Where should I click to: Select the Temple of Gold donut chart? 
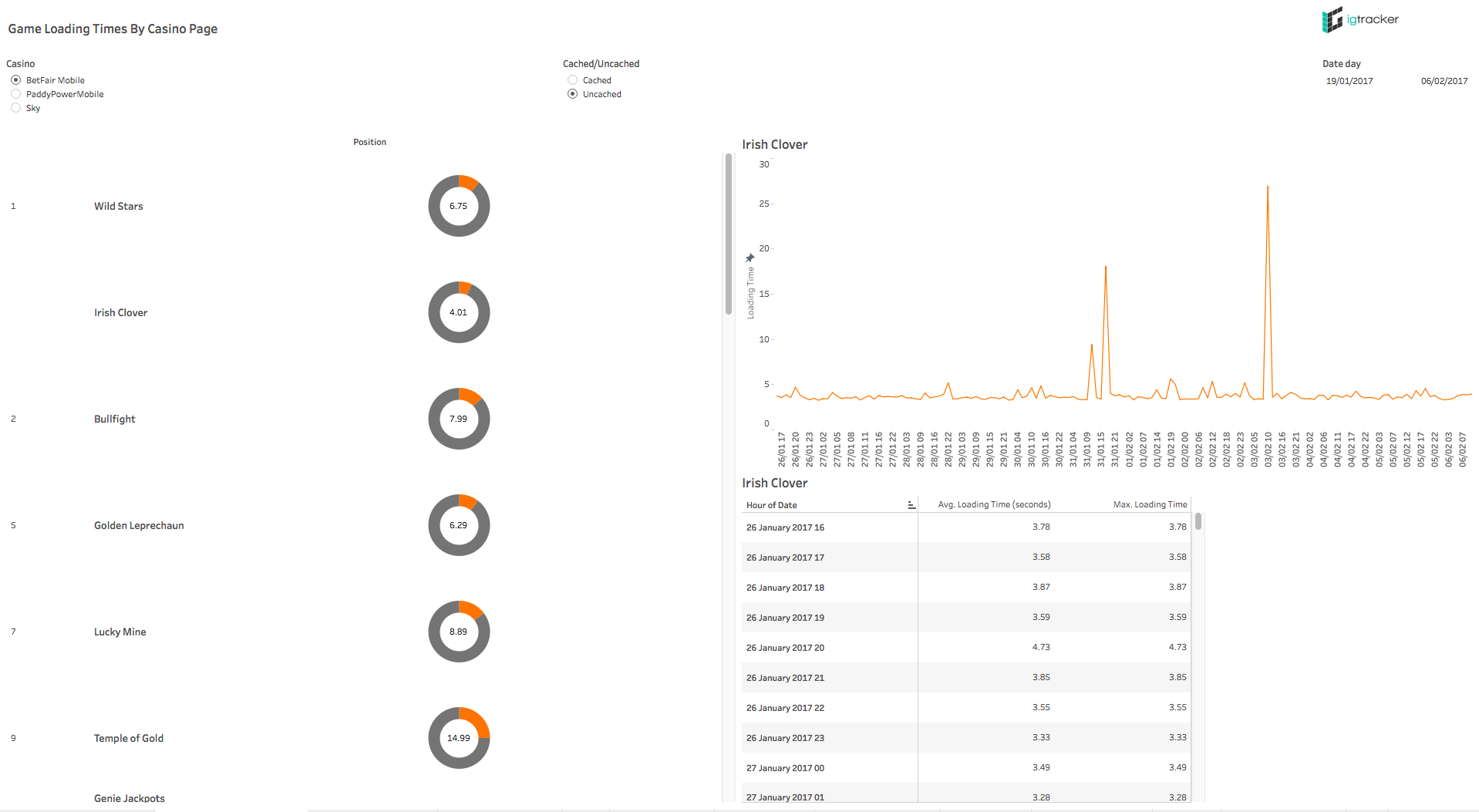[x=459, y=738]
